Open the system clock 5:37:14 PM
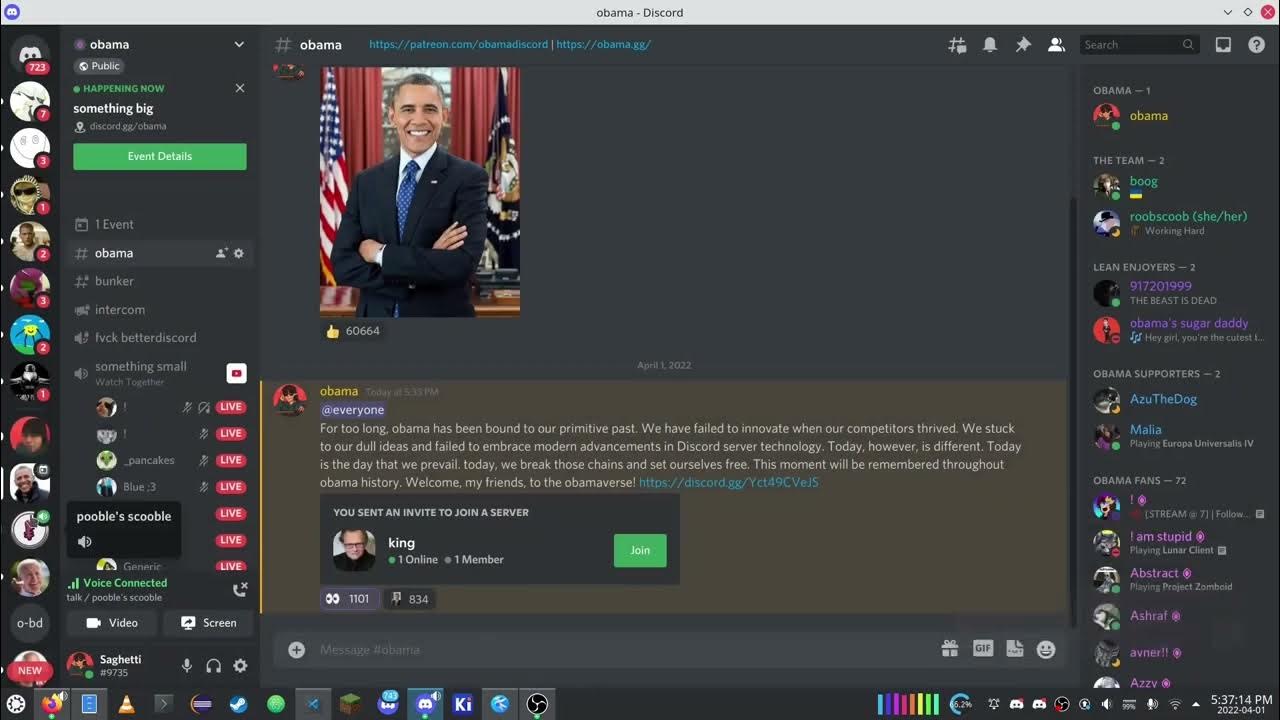The height and width of the screenshot is (720, 1280). coord(1241,704)
